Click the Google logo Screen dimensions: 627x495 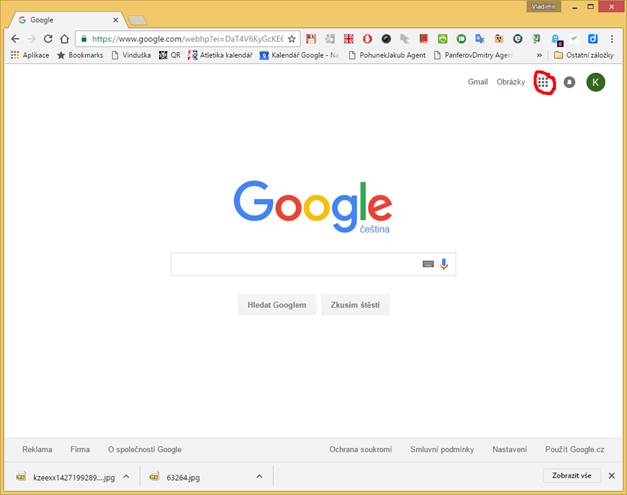[x=313, y=206]
